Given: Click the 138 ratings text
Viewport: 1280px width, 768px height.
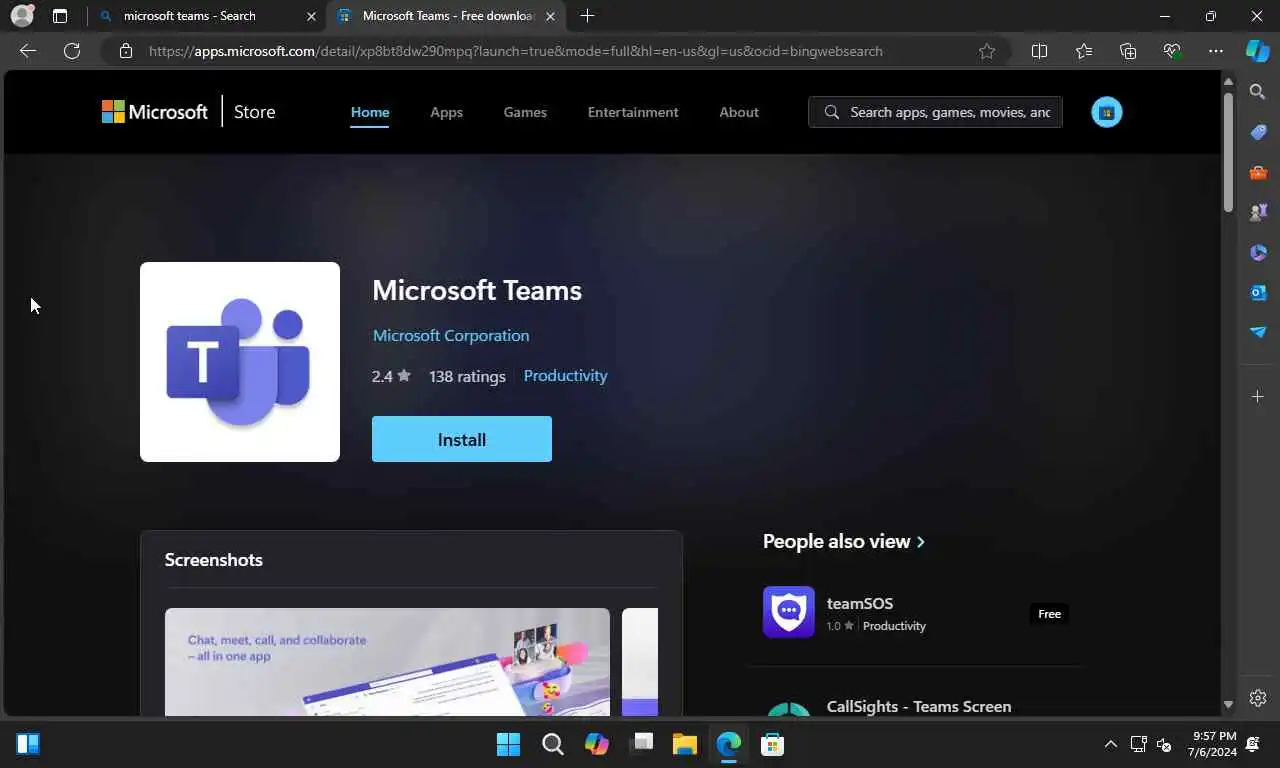Looking at the screenshot, I should (467, 376).
